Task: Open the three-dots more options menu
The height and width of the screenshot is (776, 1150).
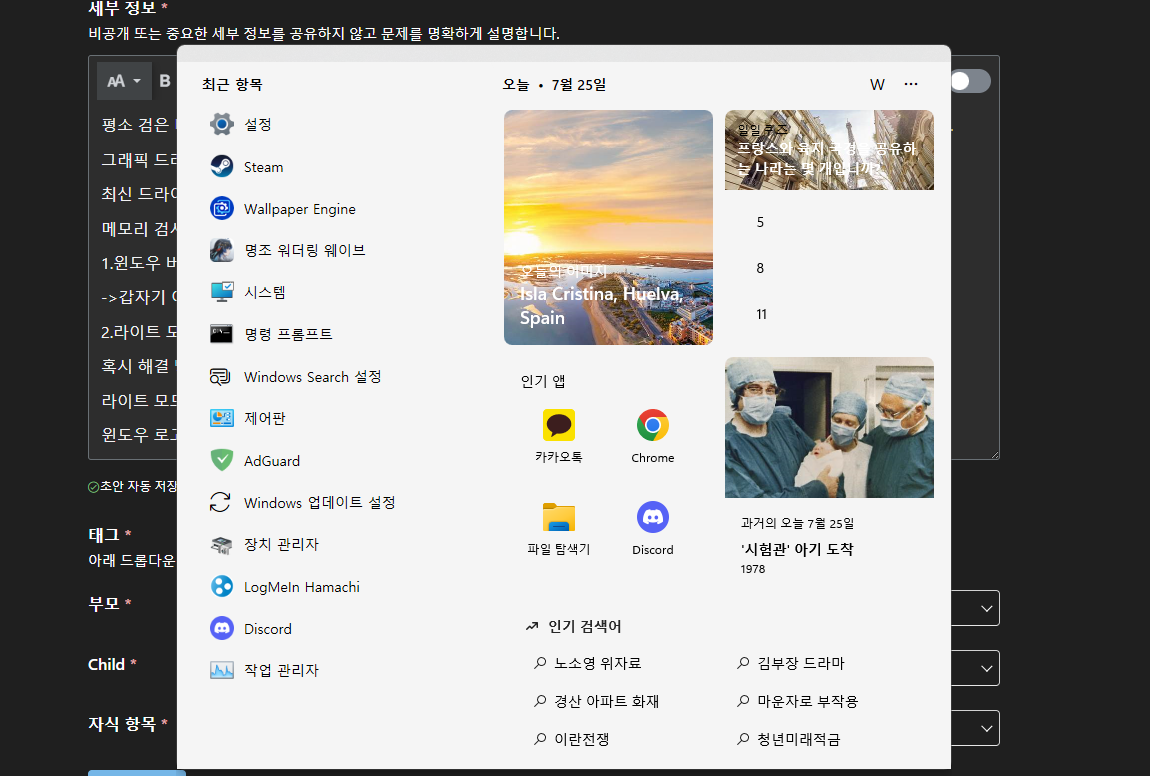Action: click(x=911, y=84)
